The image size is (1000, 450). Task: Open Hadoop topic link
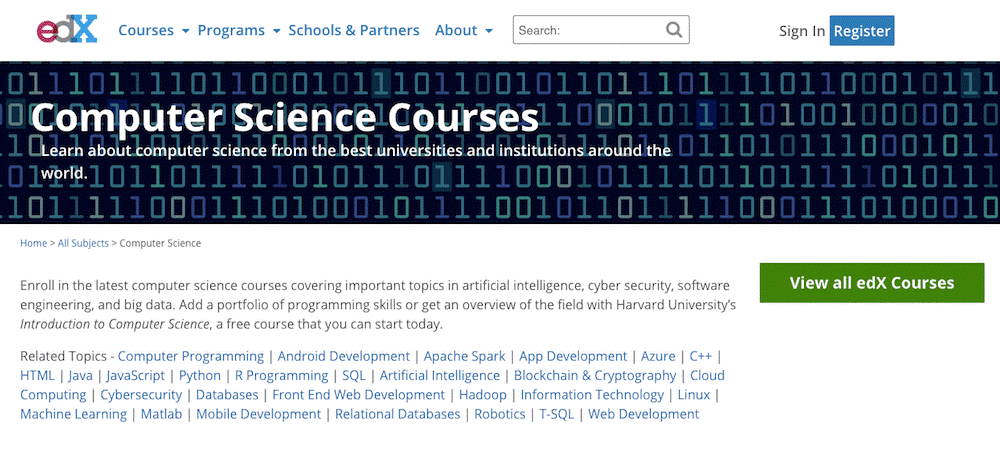click(483, 395)
